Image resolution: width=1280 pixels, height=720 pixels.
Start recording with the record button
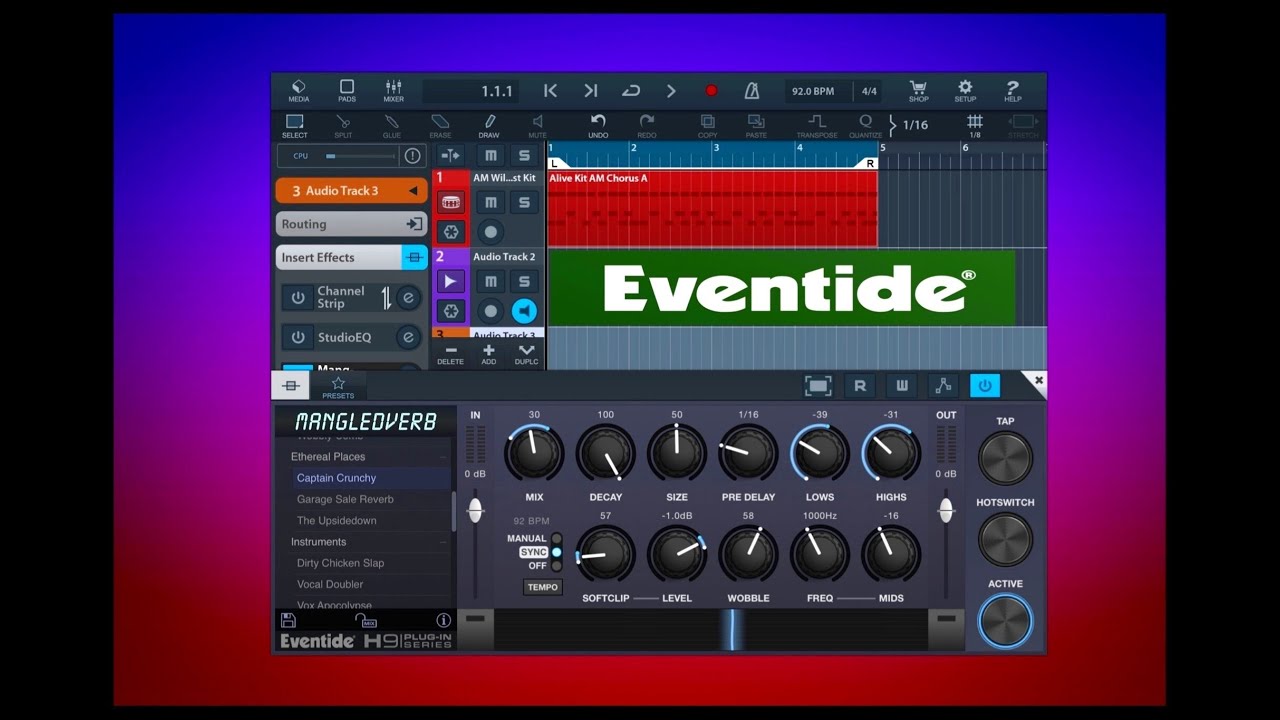tap(711, 91)
